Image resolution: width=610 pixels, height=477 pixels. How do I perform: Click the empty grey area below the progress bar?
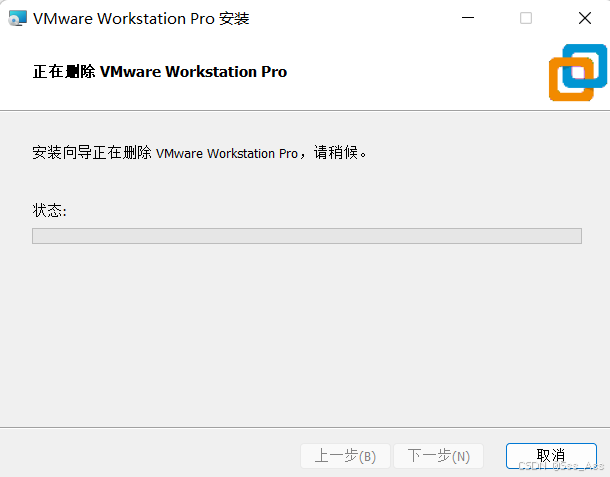pos(305,335)
